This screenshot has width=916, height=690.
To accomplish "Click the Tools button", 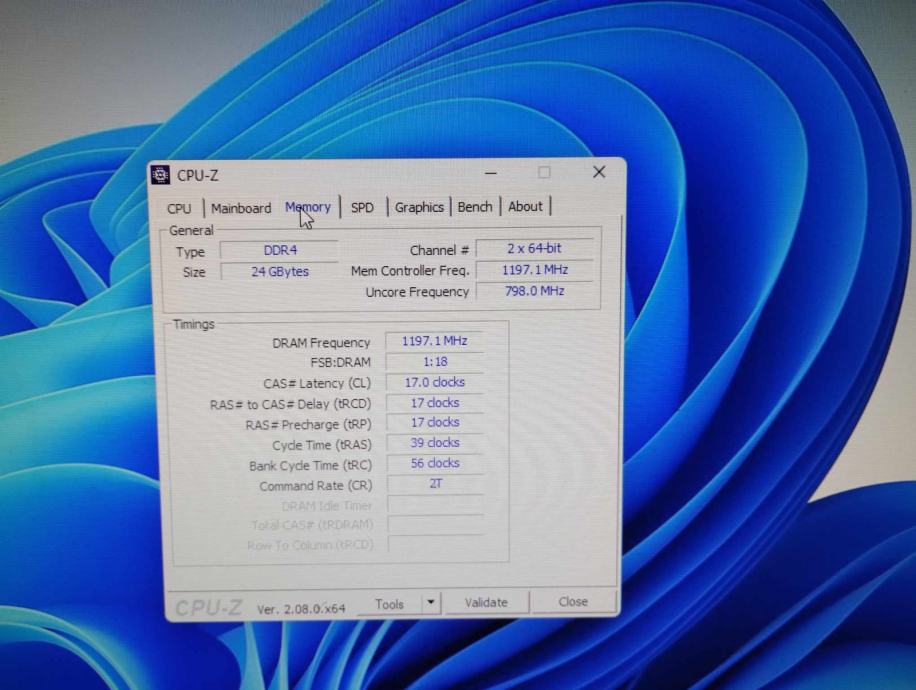I will click(390, 604).
